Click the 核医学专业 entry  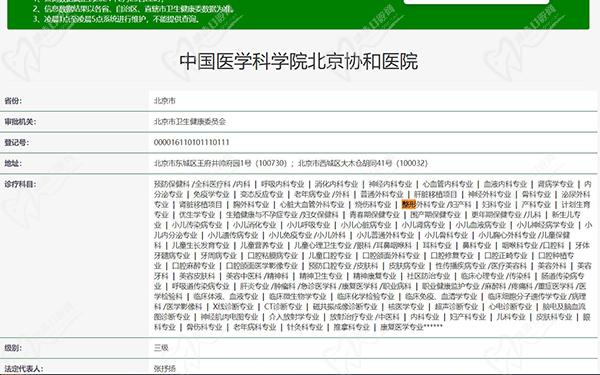[406, 307]
